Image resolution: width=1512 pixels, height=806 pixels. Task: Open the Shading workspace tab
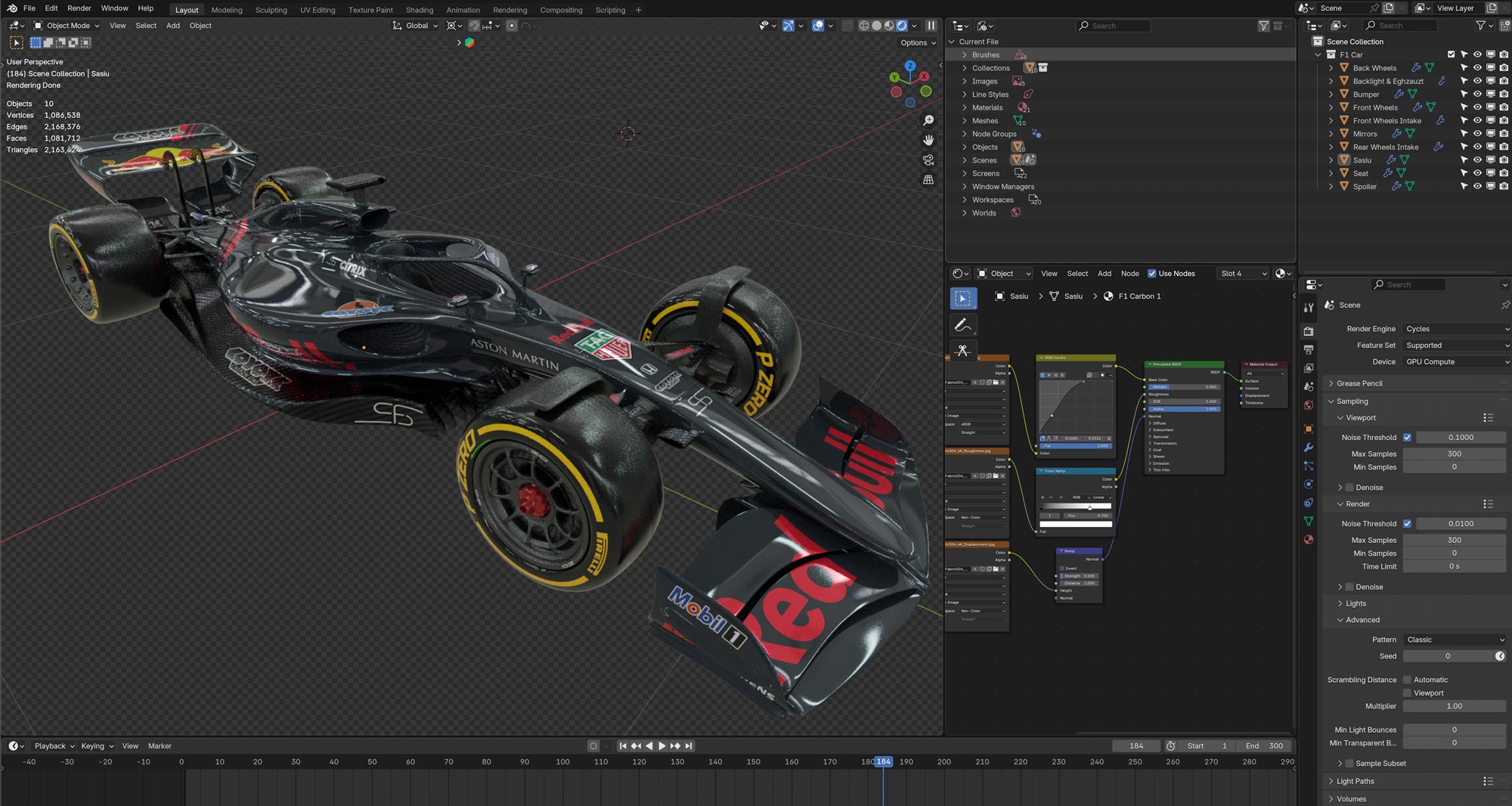tap(419, 10)
